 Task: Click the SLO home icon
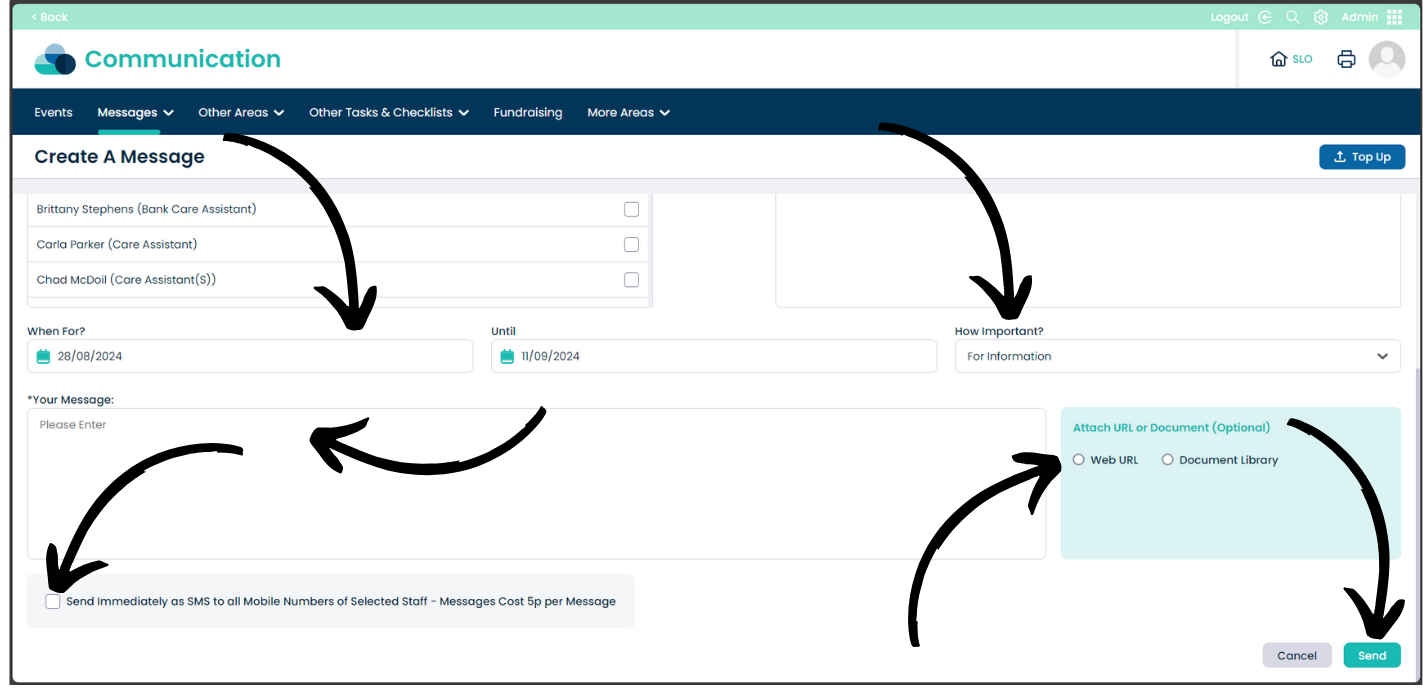click(1278, 59)
